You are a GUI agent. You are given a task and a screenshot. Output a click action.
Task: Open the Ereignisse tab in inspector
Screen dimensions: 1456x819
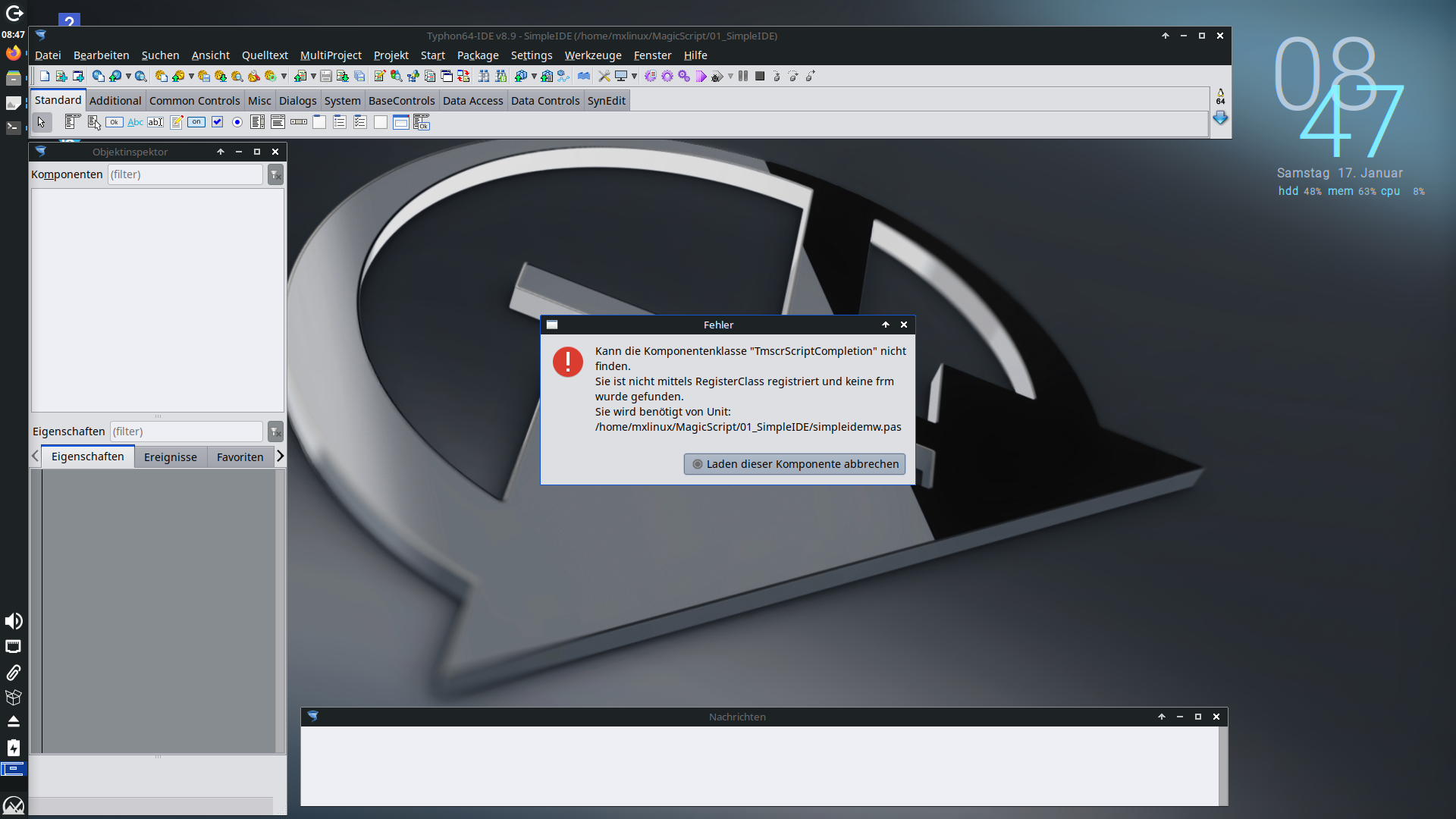[170, 457]
